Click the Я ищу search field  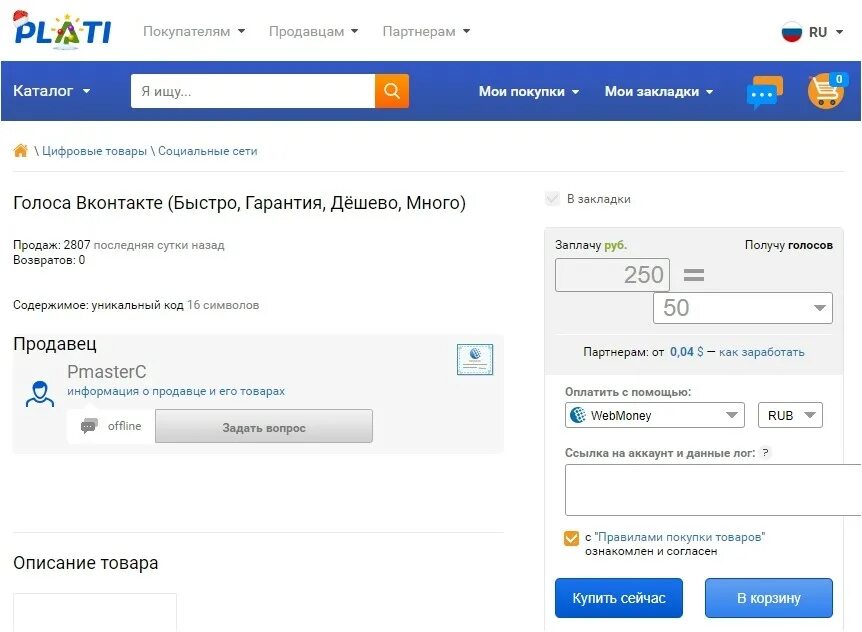(x=253, y=91)
